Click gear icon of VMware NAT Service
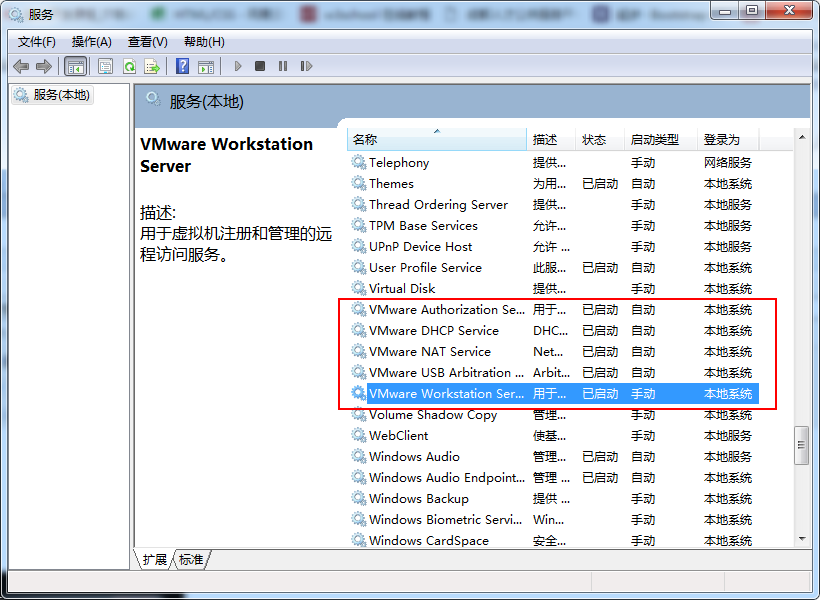820x600 pixels. 358,352
